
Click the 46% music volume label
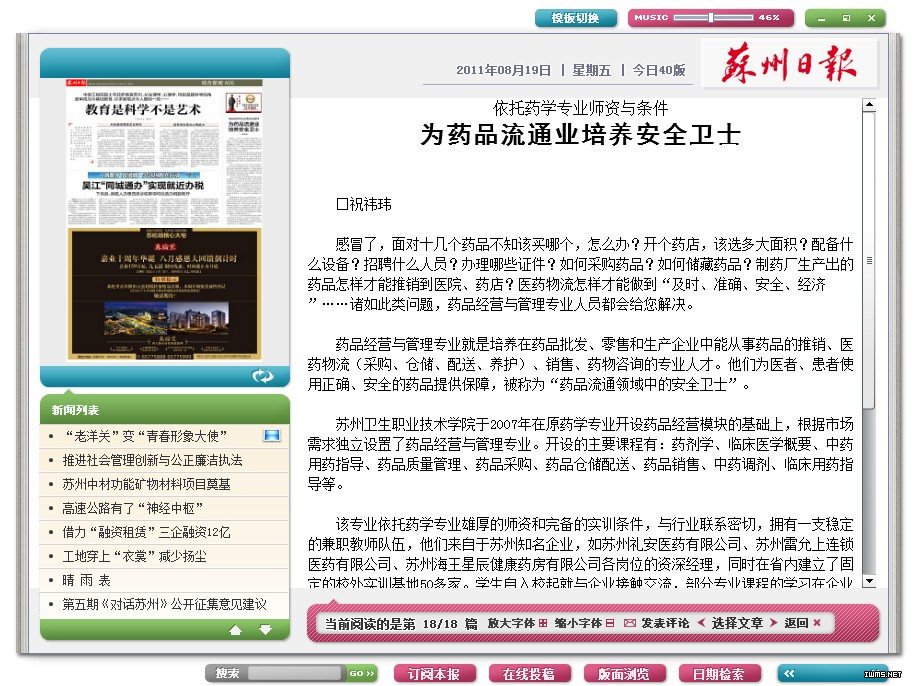pos(769,18)
